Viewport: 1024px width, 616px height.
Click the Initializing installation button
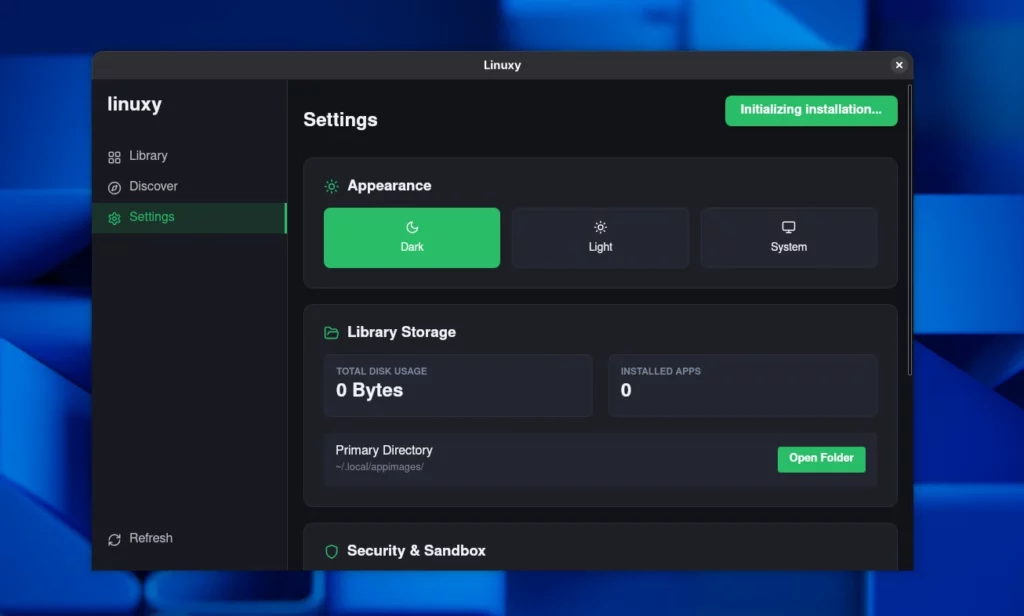811,111
